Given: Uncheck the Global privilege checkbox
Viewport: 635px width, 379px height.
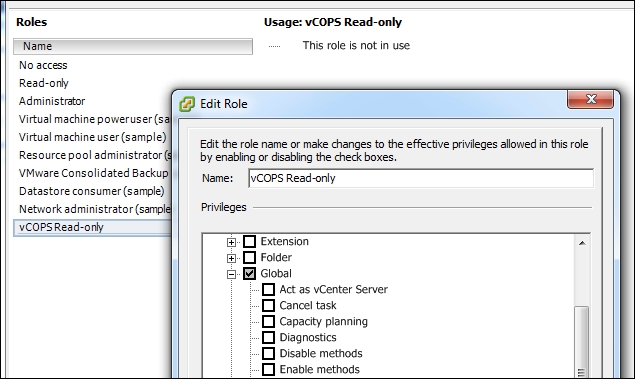Looking at the screenshot, I should 249,274.
